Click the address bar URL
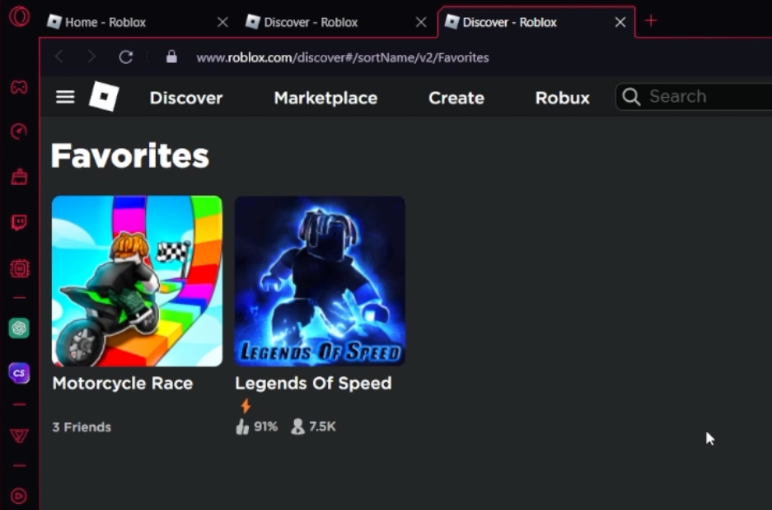772x510 pixels. [342, 58]
